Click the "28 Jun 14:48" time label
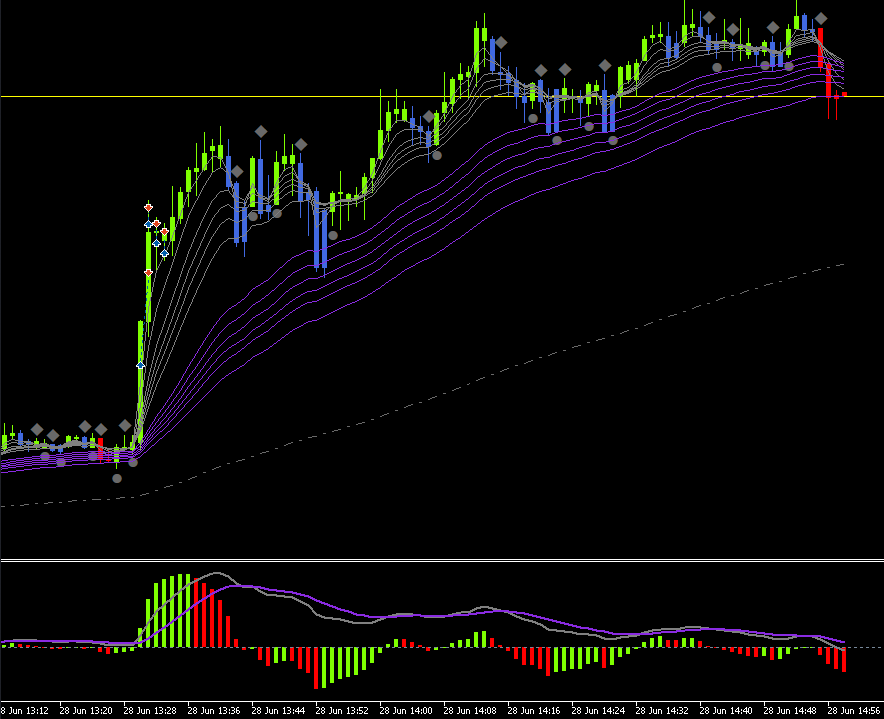Image resolution: width=884 pixels, height=719 pixels. (790, 711)
